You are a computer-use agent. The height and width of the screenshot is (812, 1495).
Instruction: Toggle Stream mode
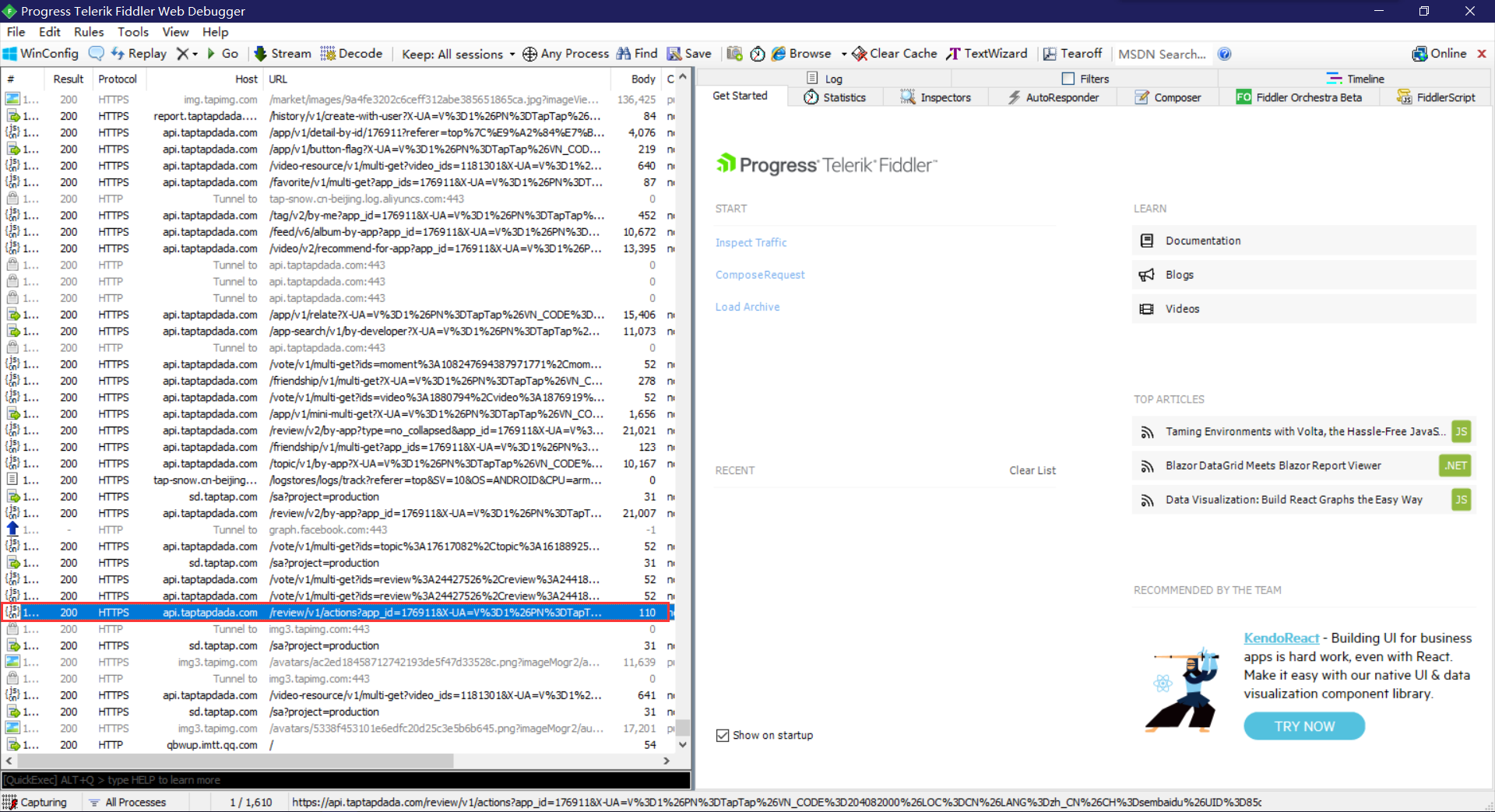pos(282,54)
